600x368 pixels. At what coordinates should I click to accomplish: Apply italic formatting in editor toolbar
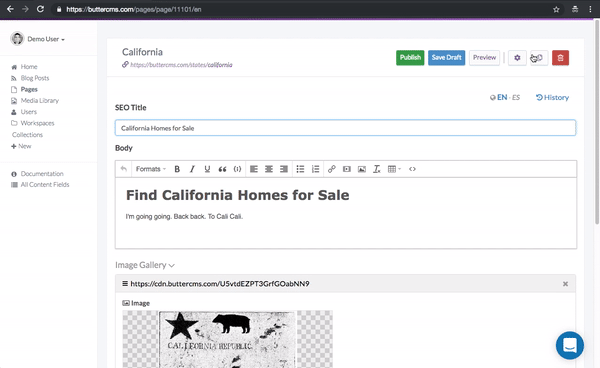(x=192, y=169)
